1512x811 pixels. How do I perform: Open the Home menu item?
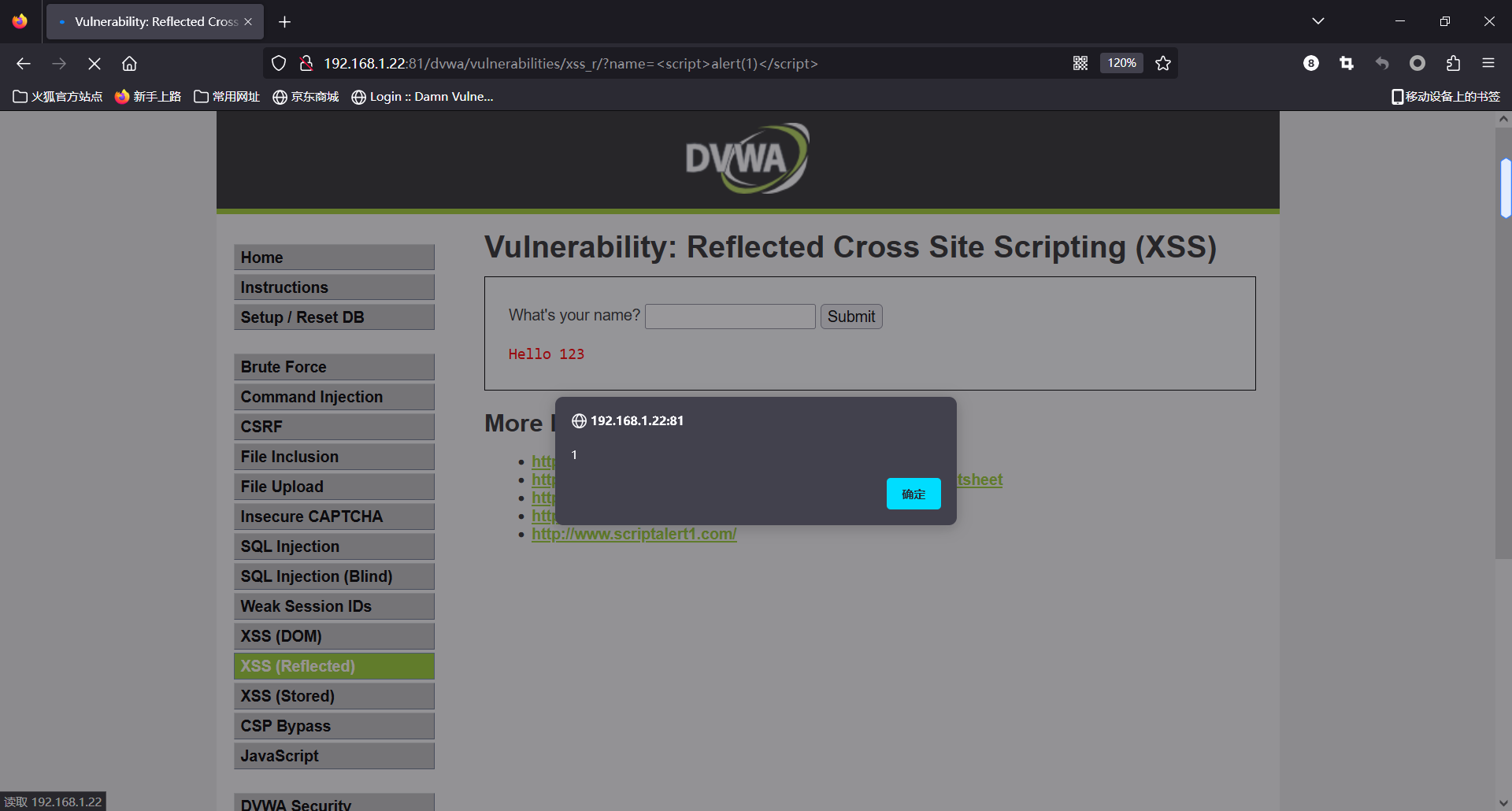click(334, 257)
